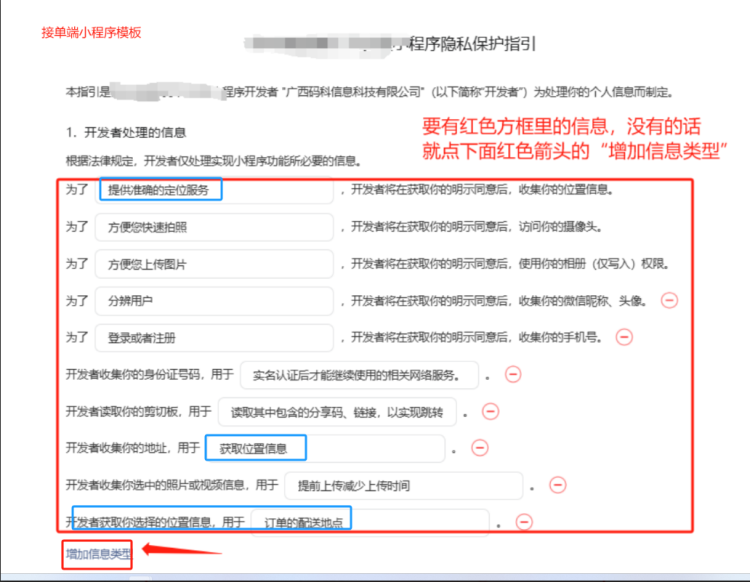Image resolution: width=750 pixels, height=582 pixels.
Task: Click the 方便您快速拍照 input field
Action: [x=215, y=227]
